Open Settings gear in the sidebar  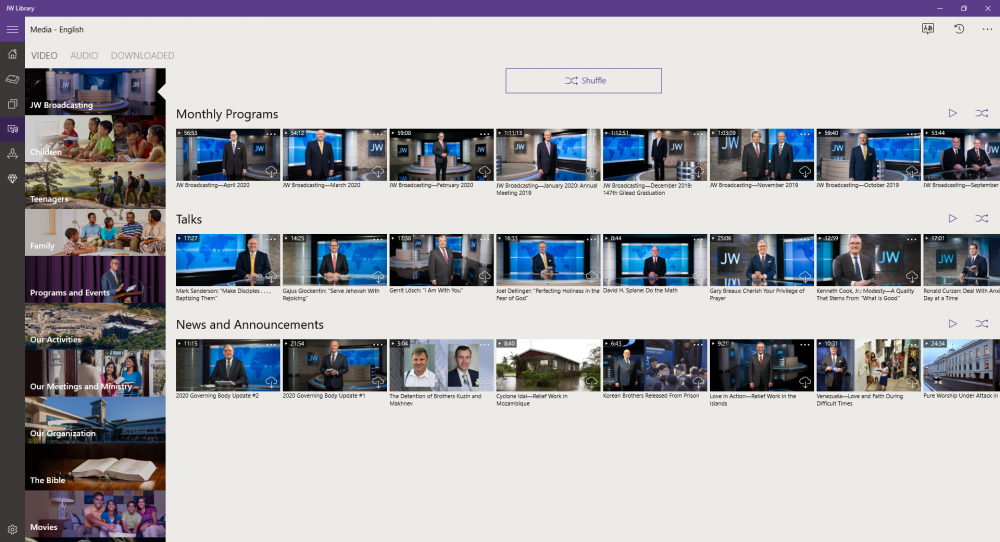(x=12, y=529)
